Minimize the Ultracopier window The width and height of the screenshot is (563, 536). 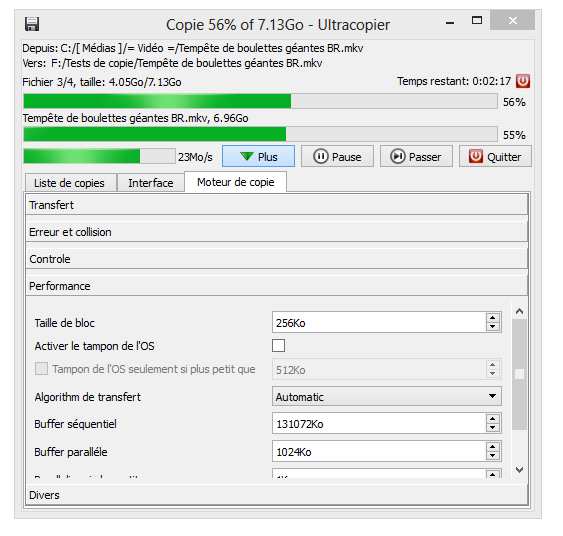(450, 23)
